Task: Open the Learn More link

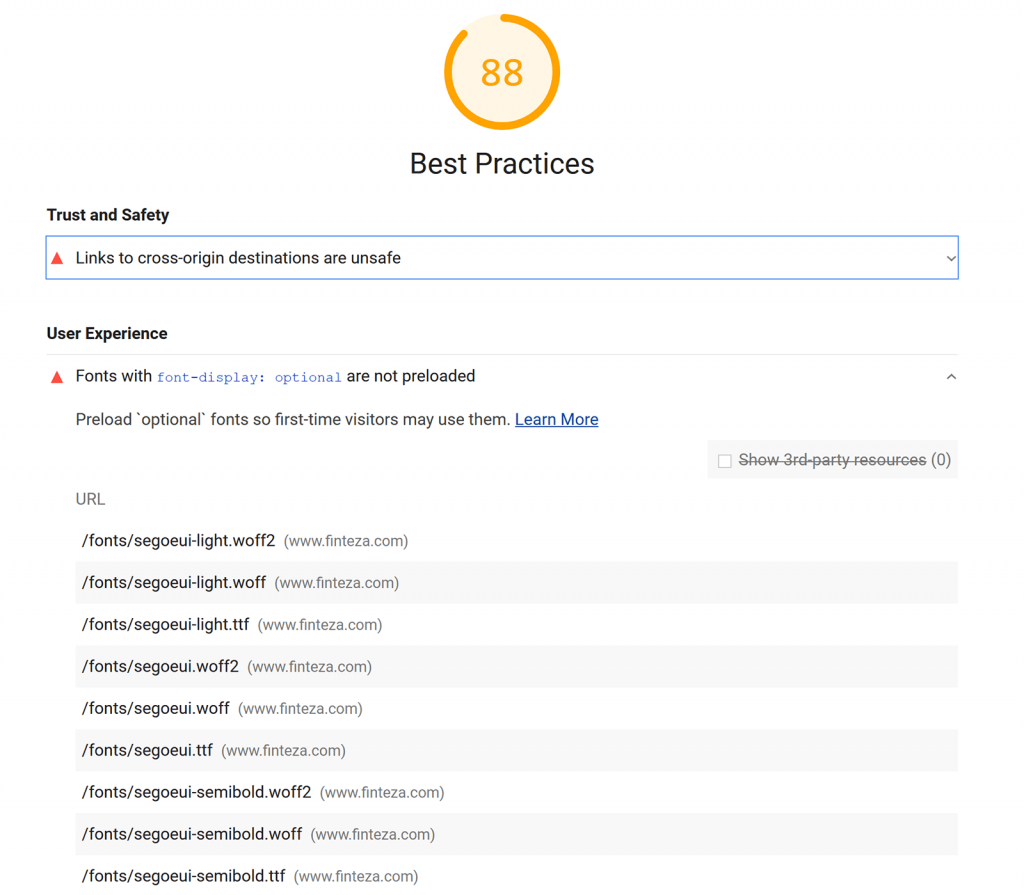Action: [x=556, y=419]
